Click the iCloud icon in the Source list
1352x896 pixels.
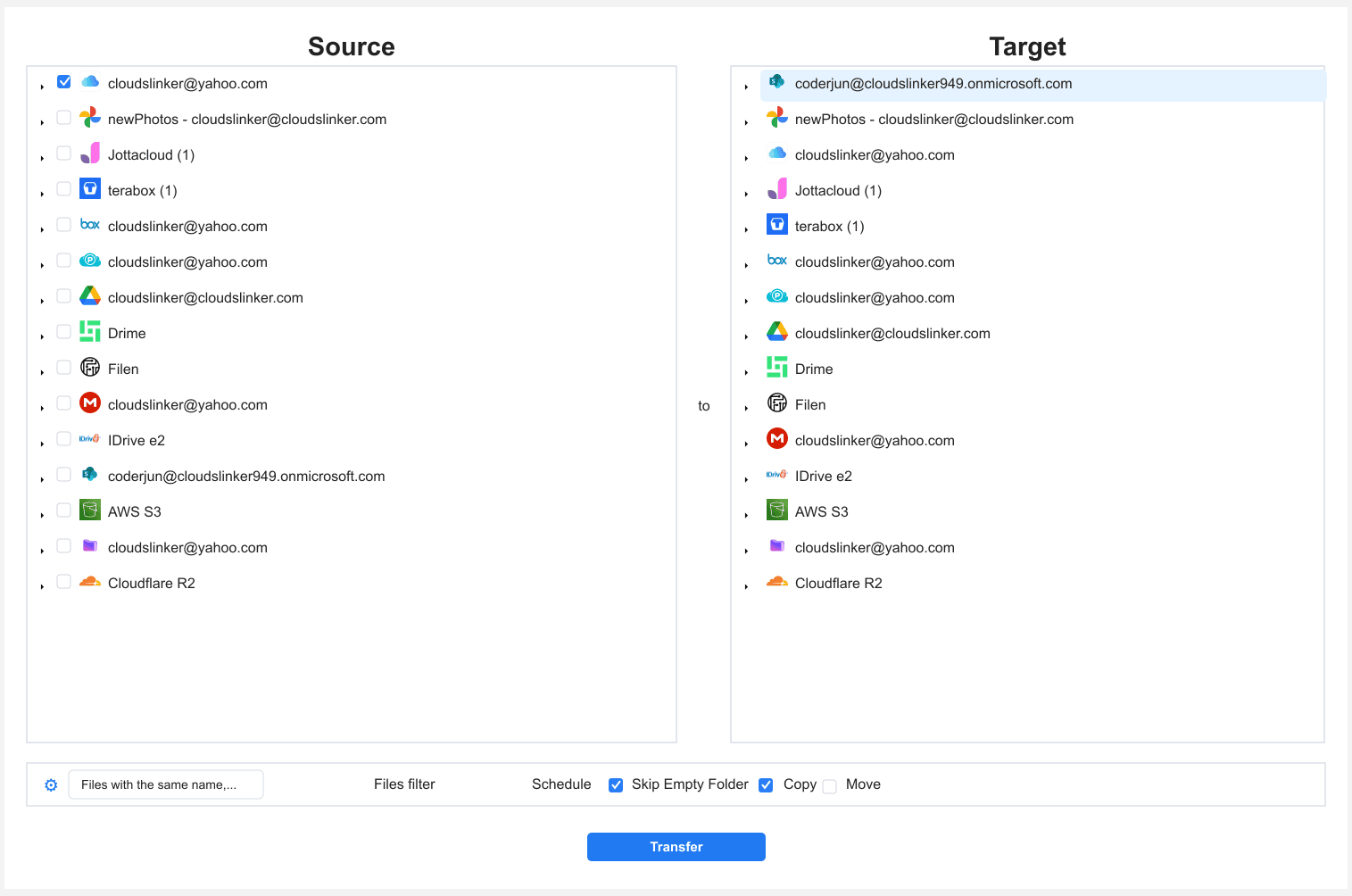click(x=90, y=82)
